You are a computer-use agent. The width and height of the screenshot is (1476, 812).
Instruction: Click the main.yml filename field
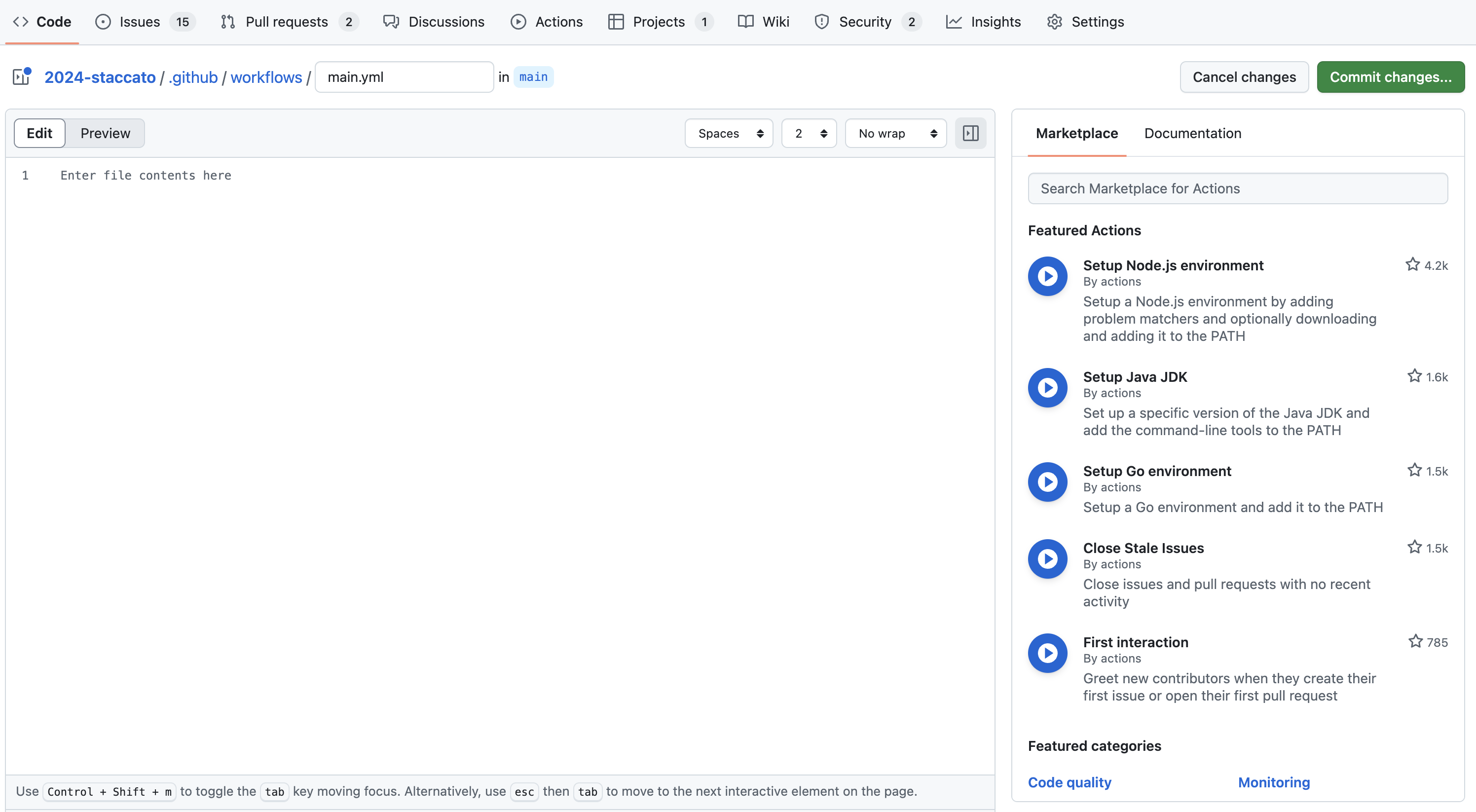point(404,77)
